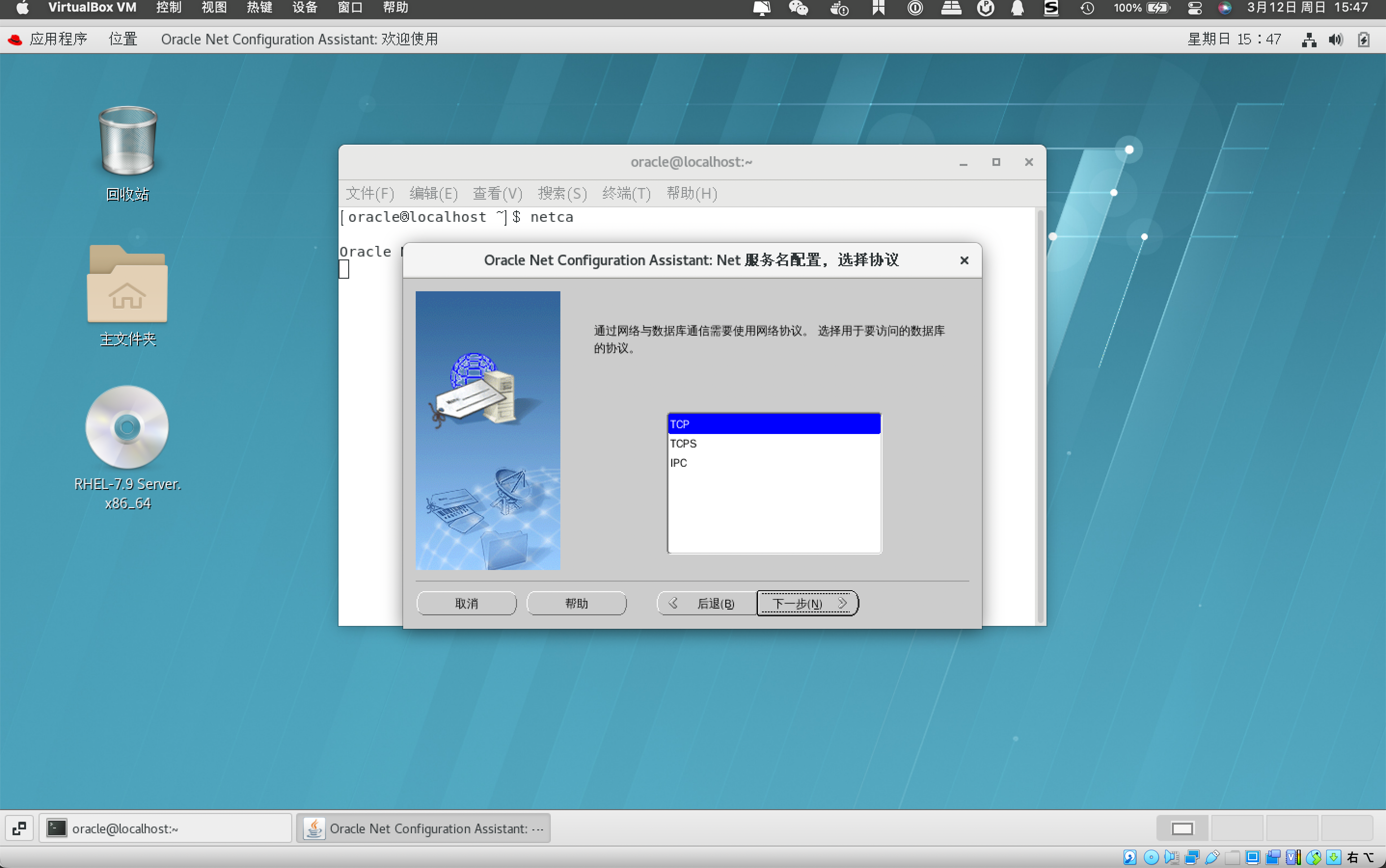Open the Apple menu

pyautogui.click(x=22, y=7)
